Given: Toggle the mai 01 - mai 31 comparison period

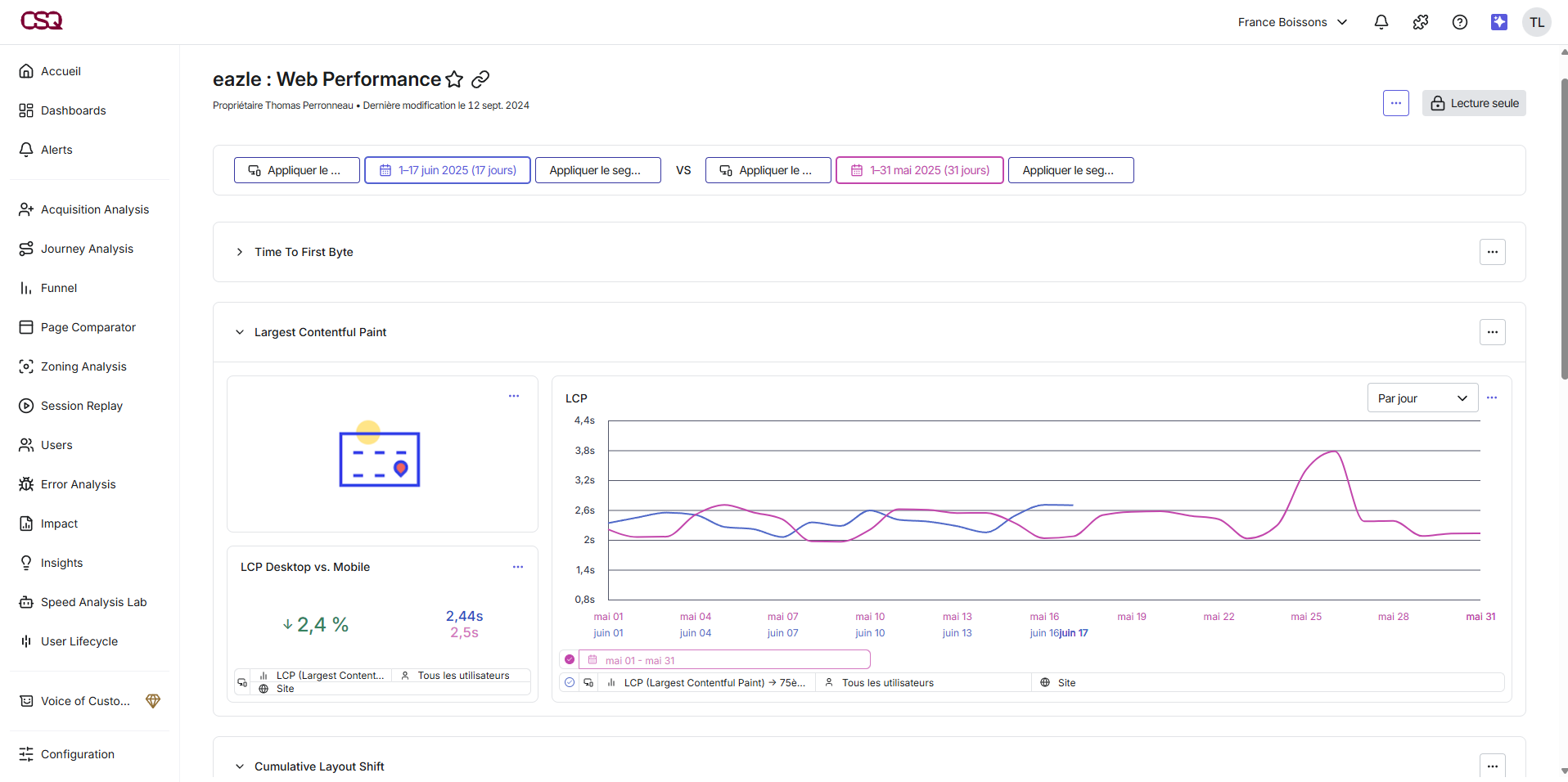Looking at the screenshot, I should tap(570, 659).
